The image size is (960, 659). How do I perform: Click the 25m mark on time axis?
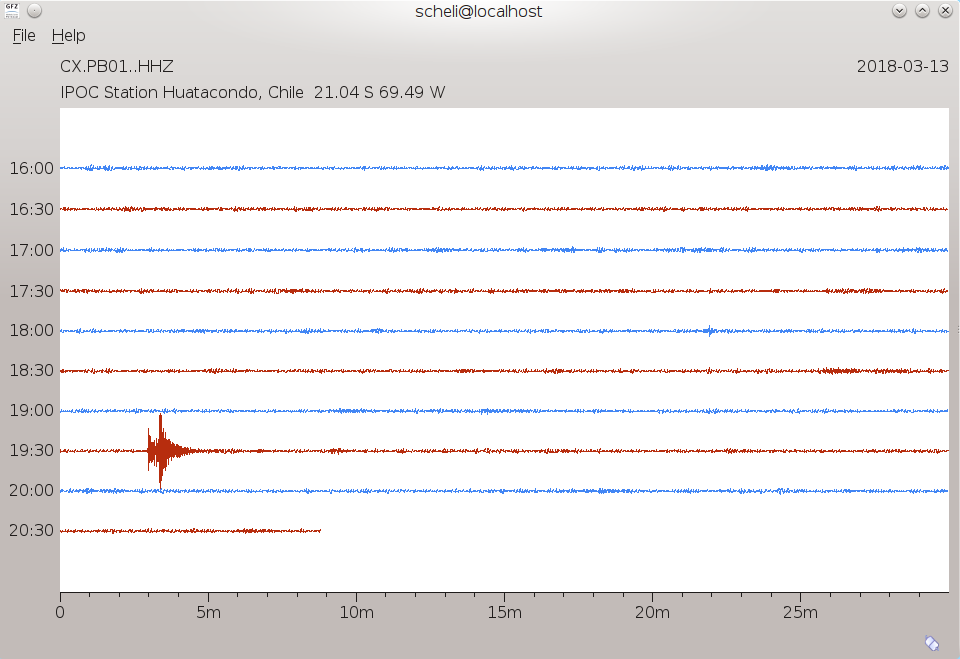pyautogui.click(x=800, y=611)
